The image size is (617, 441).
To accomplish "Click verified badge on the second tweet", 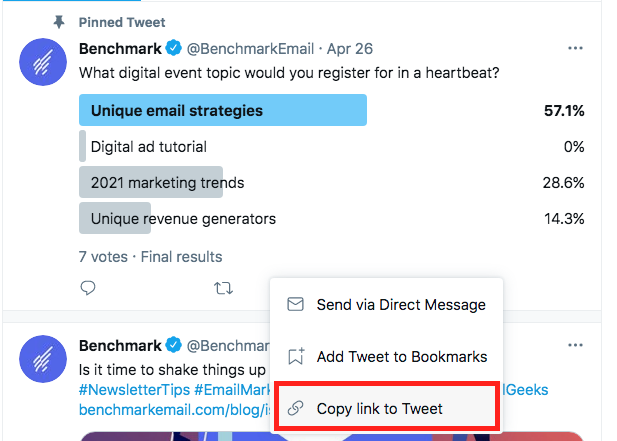I will click(173, 346).
